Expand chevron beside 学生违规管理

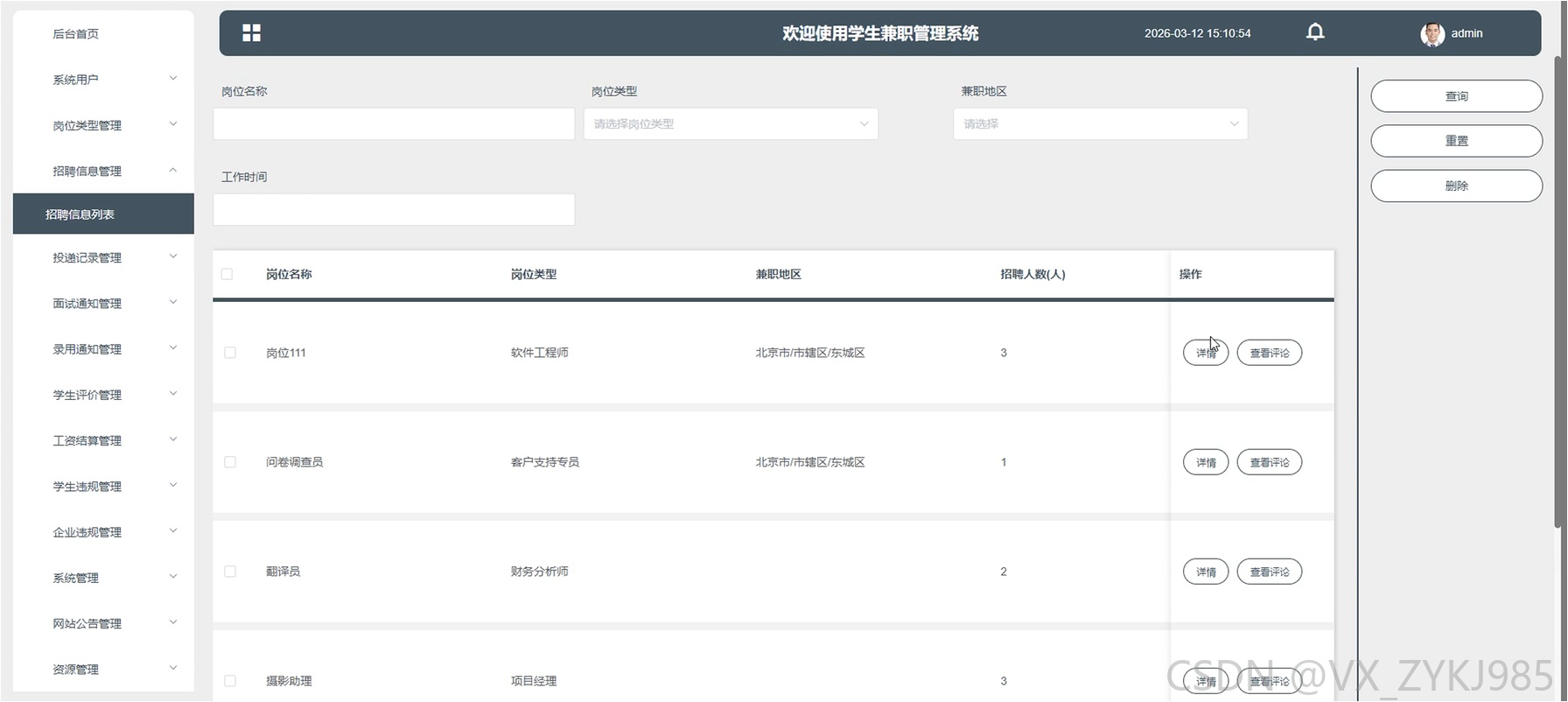(172, 485)
